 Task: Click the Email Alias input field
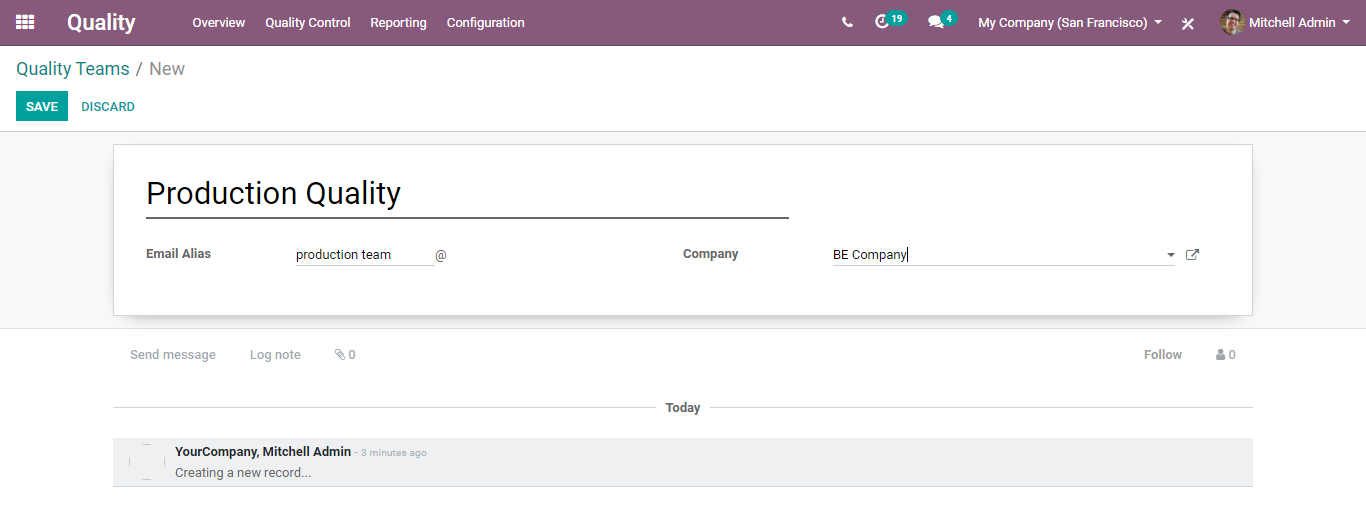pyautogui.click(x=364, y=255)
